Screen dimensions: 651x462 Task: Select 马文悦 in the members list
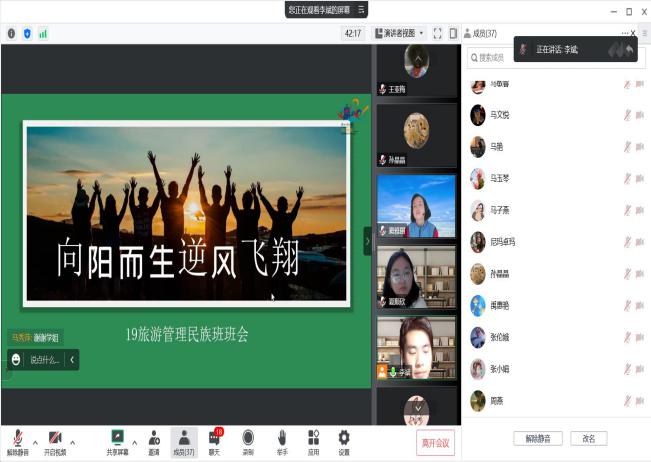point(500,115)
